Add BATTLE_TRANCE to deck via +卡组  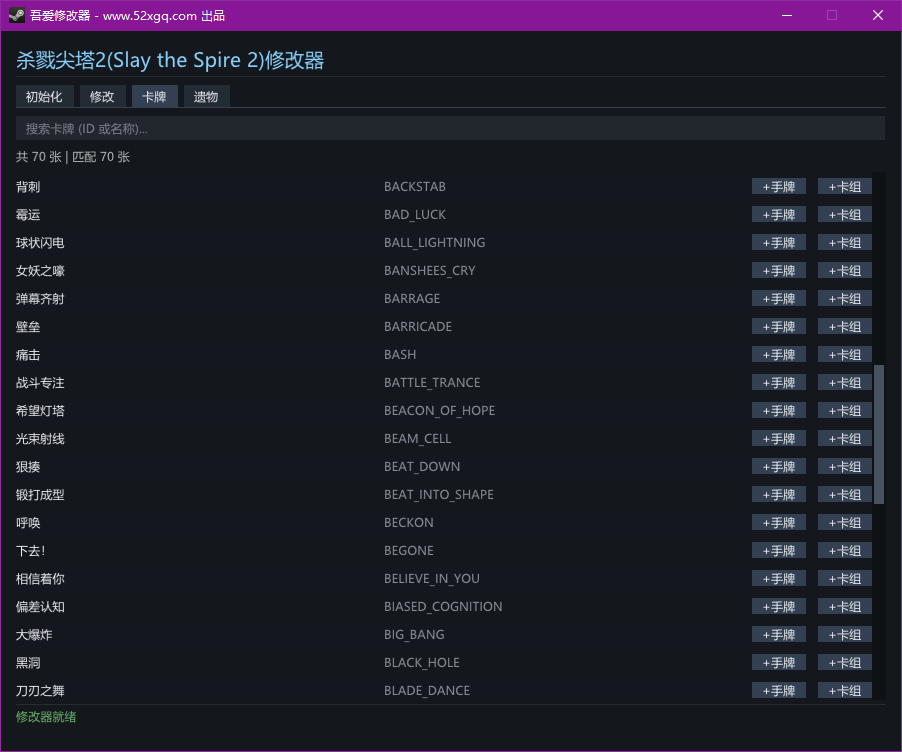(844, 383)
